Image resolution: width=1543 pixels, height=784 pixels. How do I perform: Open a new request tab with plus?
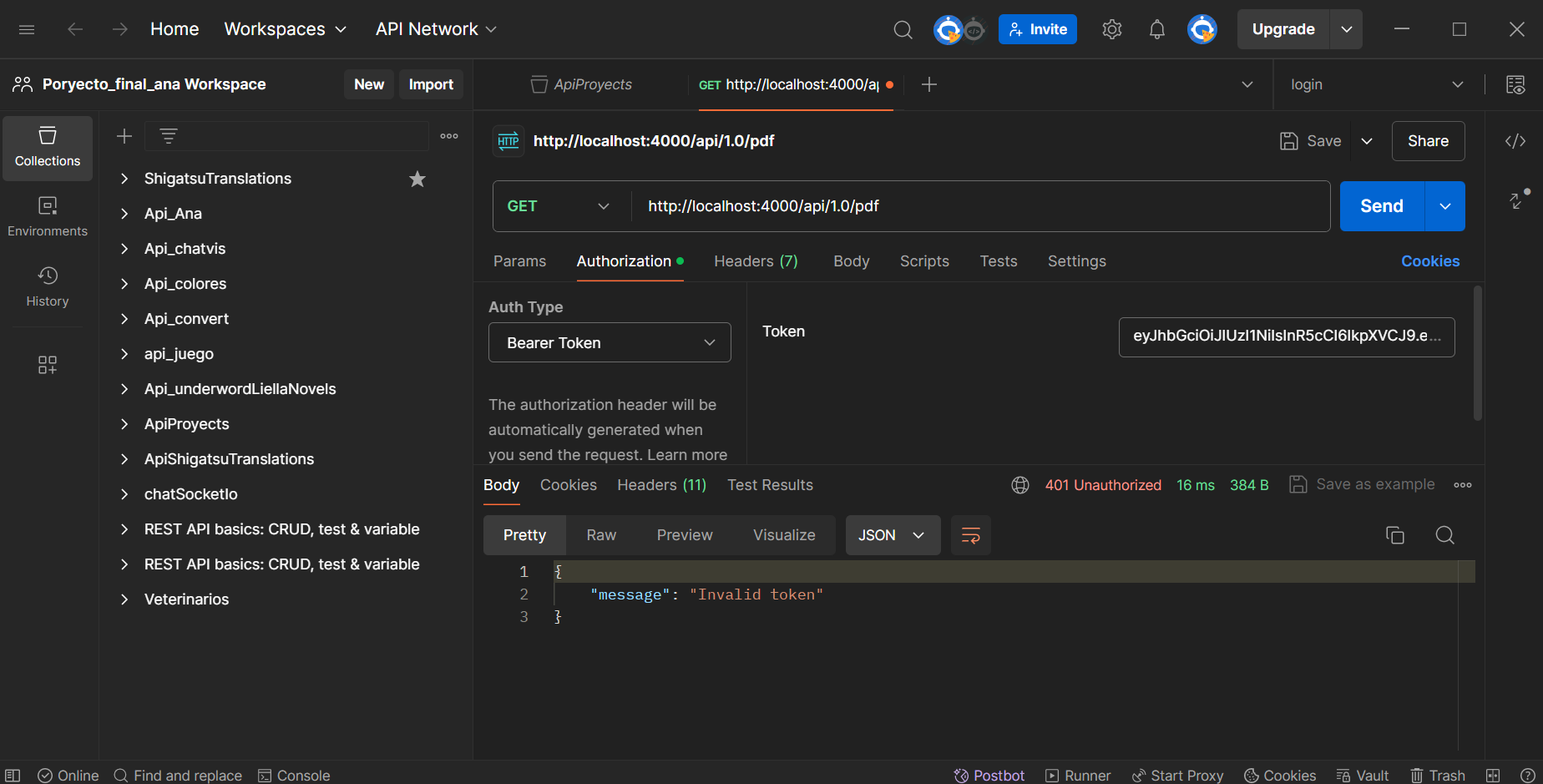929,84
